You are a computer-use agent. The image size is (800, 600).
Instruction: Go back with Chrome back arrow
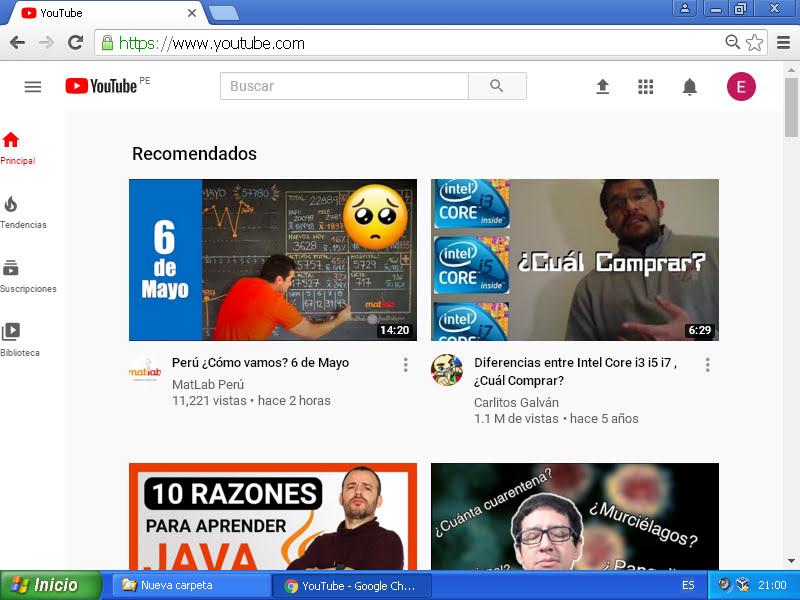click(17, 43)
